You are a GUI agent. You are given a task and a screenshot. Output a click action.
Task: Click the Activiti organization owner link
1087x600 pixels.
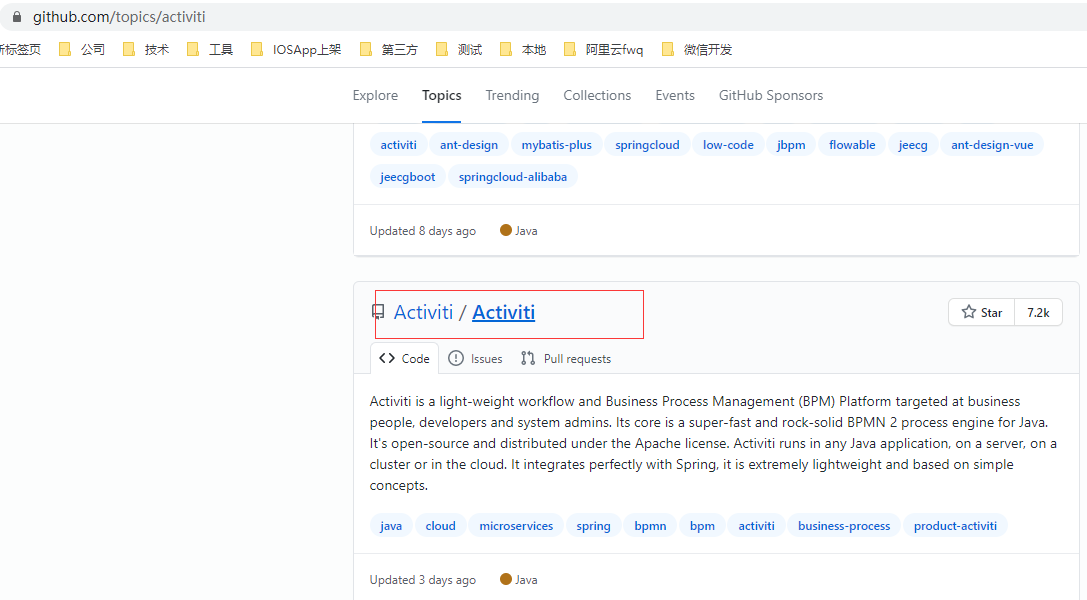click(423, 312)
